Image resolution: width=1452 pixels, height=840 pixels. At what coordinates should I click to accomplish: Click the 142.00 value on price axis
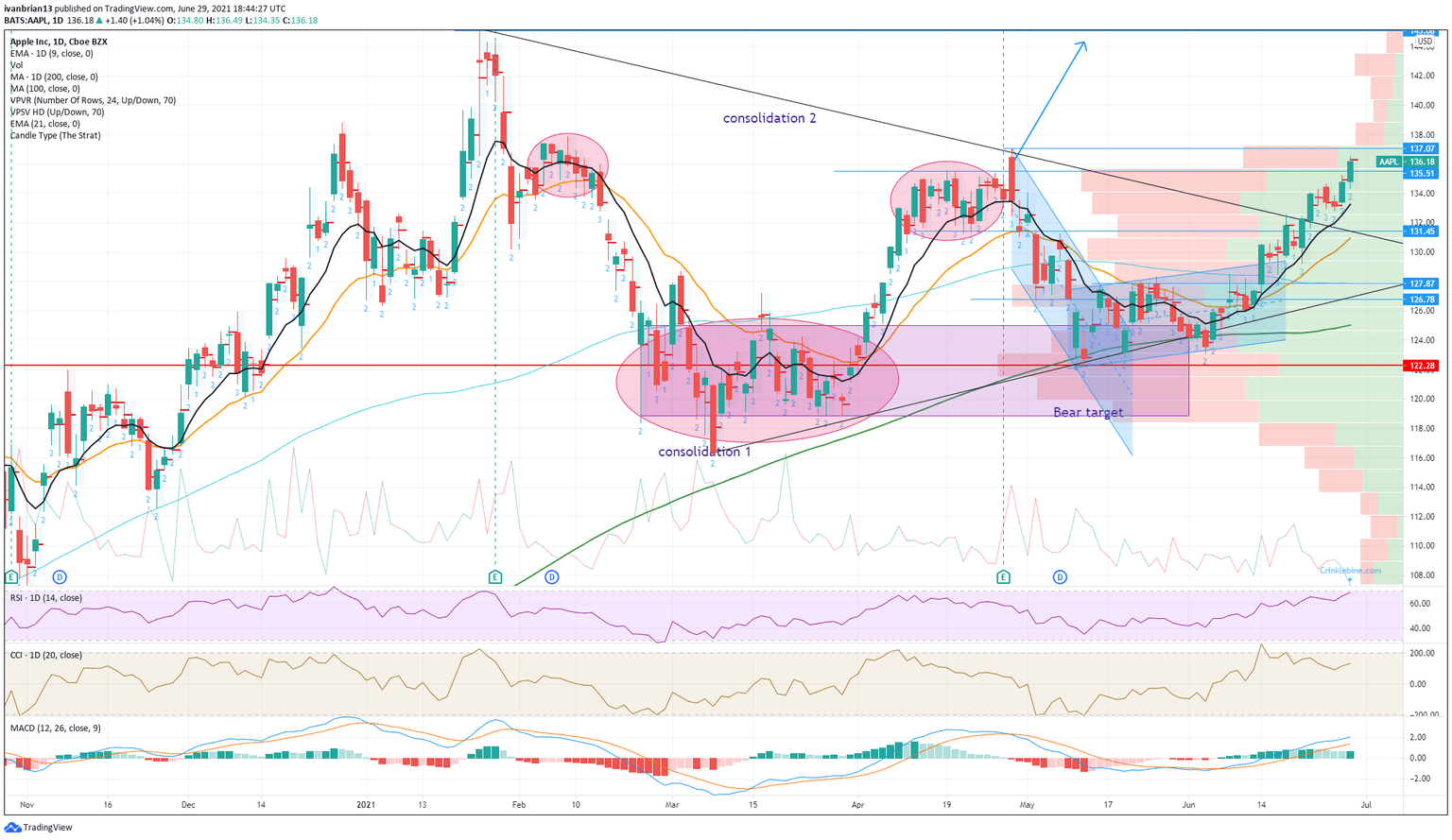pyautogui.click(x=1423, y=76)
